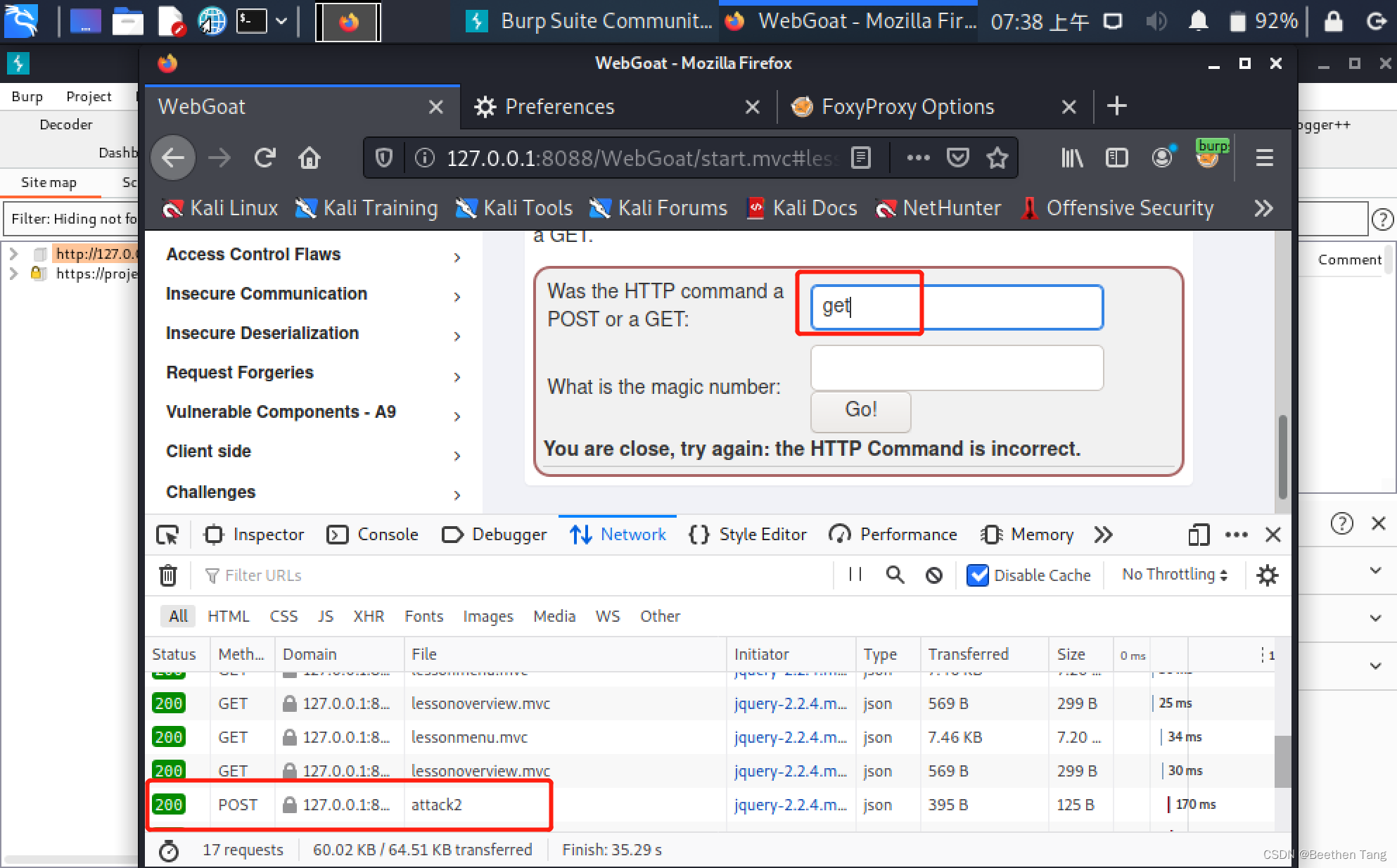Open the FoxyProxy burp extension icon
This screenshot has height=868, width=1397.
(1211, 154)
